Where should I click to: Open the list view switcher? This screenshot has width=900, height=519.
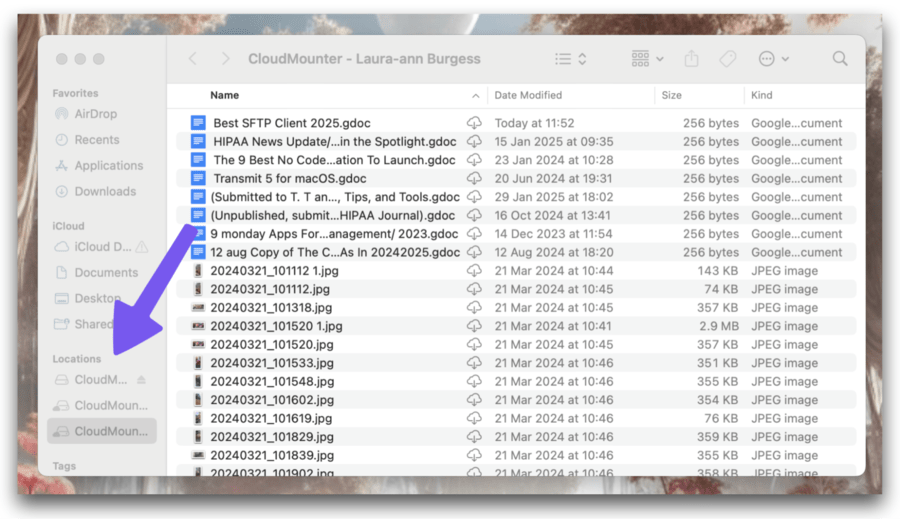(x=571, y=59)
